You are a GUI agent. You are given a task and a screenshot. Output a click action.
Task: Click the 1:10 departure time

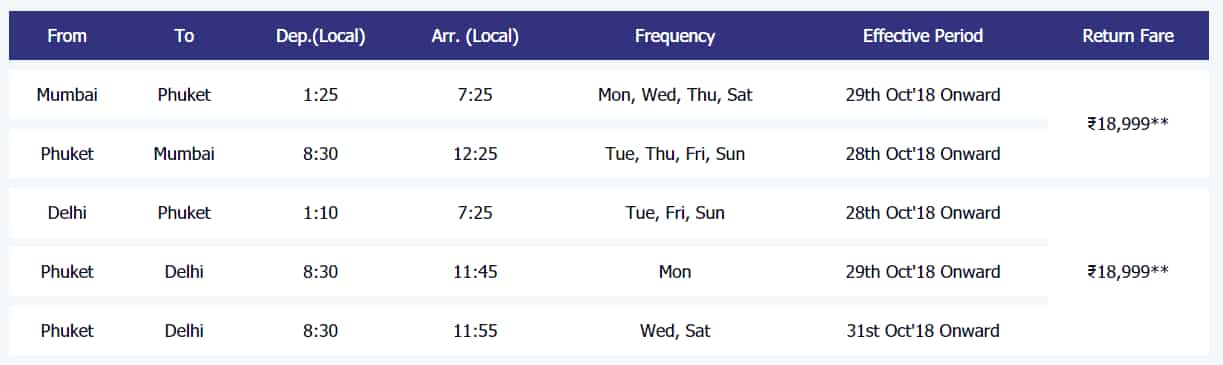tap(321, 213)
